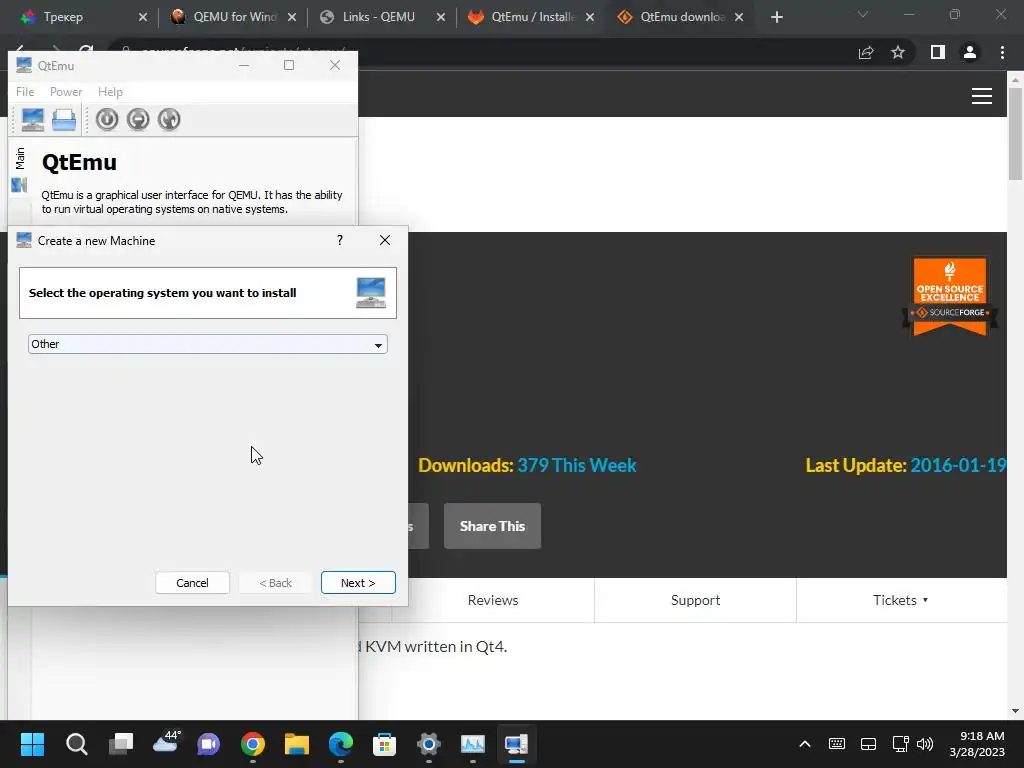Click the help question mark in wizard title
Screen dimensions: 1024x768
(340, 240)
